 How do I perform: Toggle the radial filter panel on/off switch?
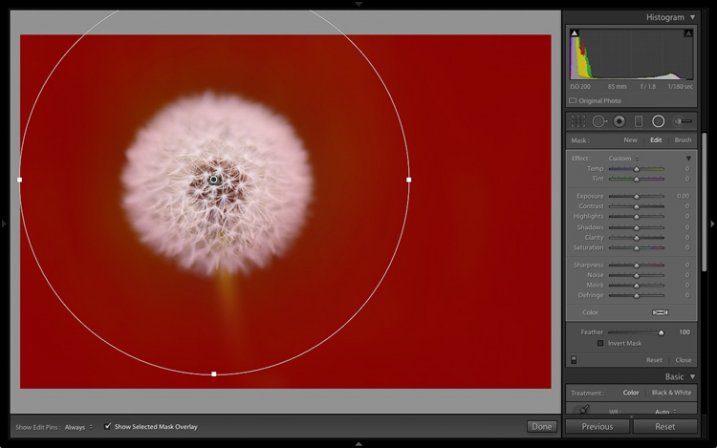click(574, 359)
